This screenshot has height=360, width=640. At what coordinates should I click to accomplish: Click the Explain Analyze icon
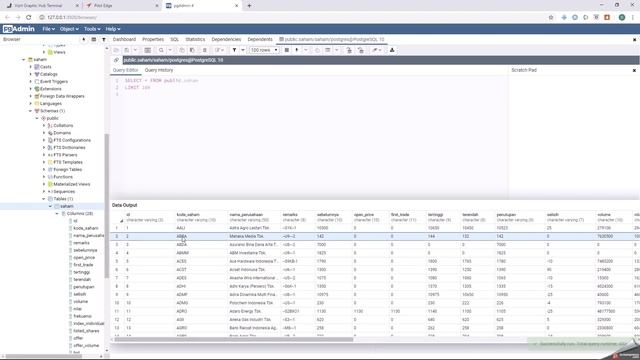coord(327,50)
